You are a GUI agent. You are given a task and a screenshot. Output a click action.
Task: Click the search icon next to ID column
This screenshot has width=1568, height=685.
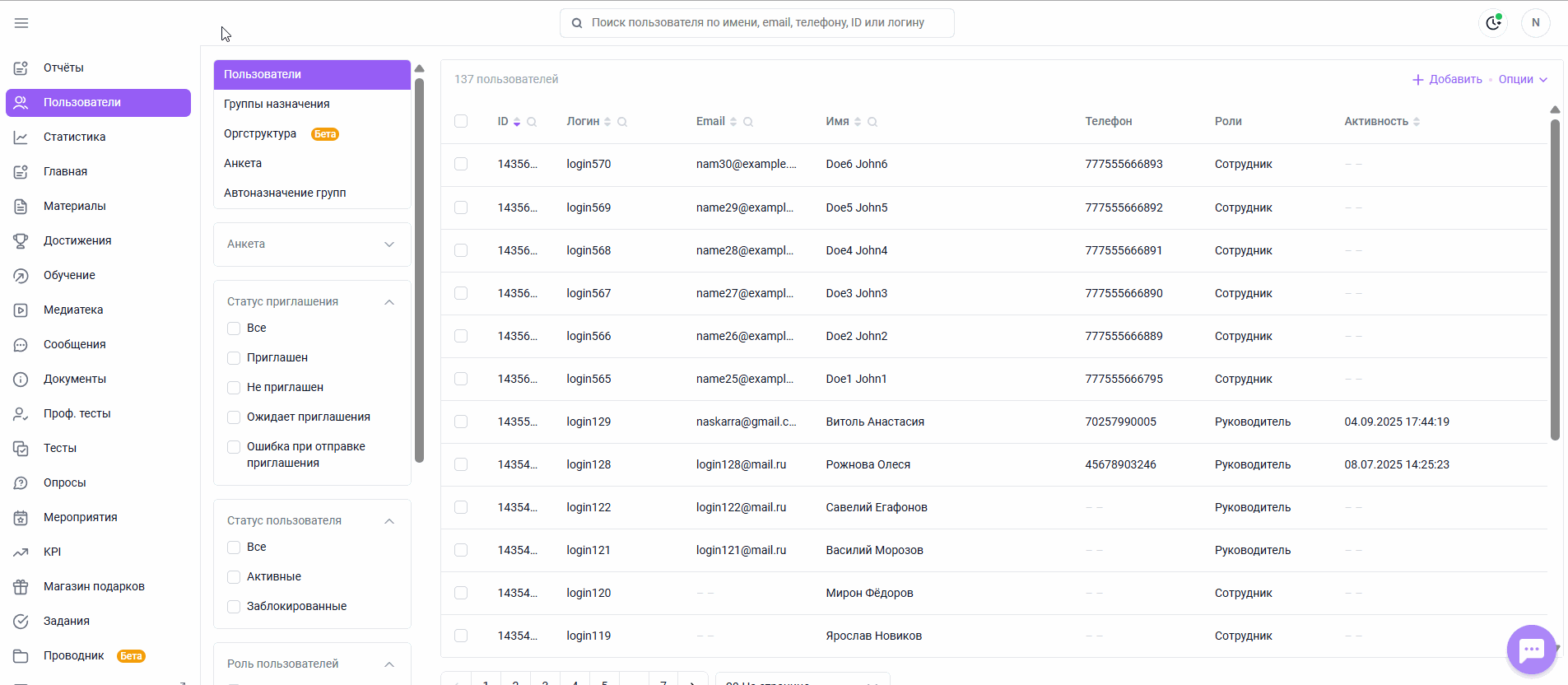532,122
